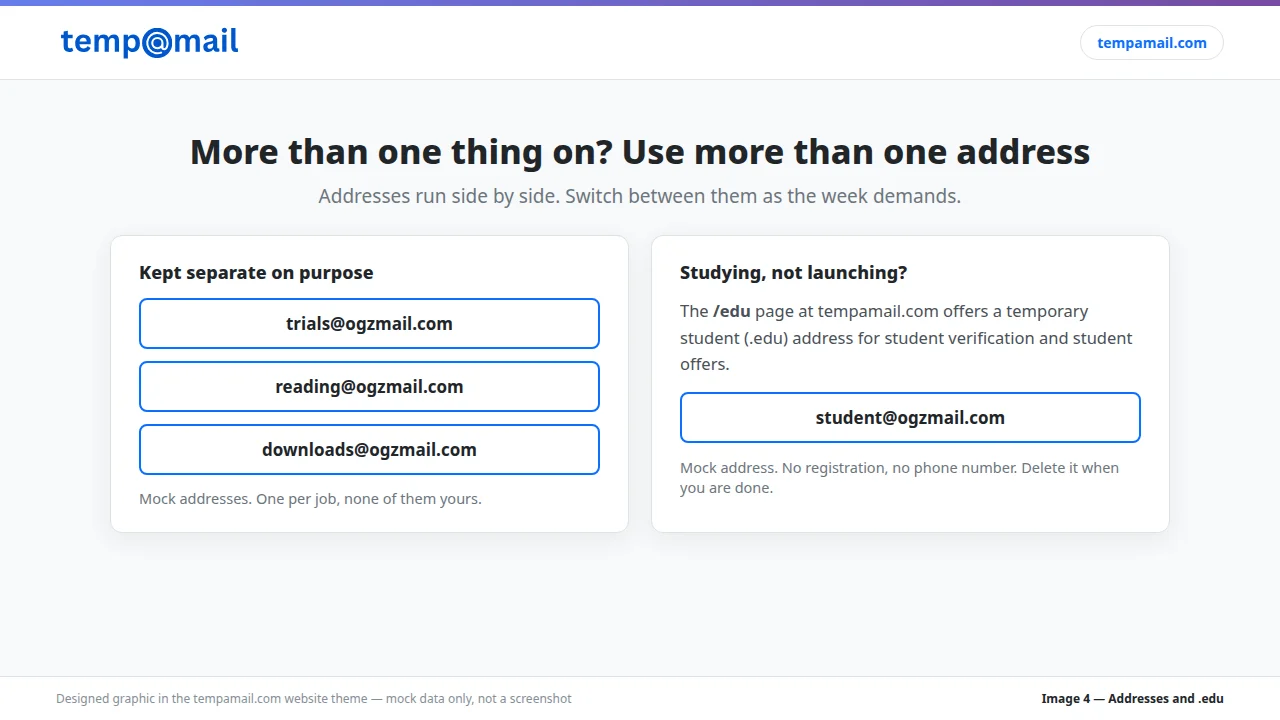Screen dimensions: 1280x720
Task: Click the 'Designed graphic' footer text
Action: pyautogui.click(x=314, y=699)
